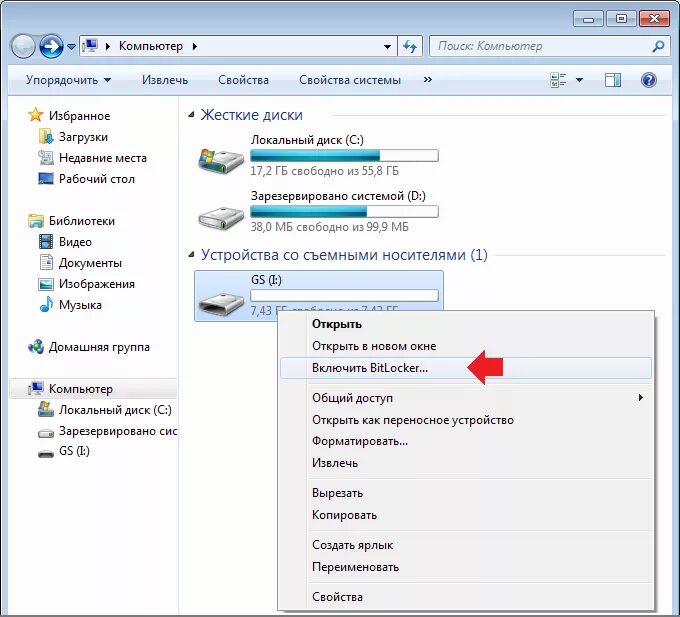Image resolution: width=680 pixels, height=617 pixels.
Task: Click the text 17,2 ГБ свободно из 55,8 ГБ
Action: point(324,171)
